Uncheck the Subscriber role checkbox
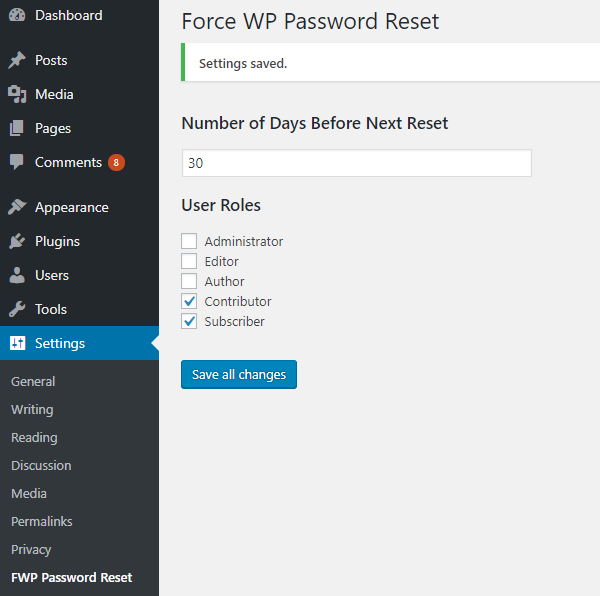 pos(189,321)
